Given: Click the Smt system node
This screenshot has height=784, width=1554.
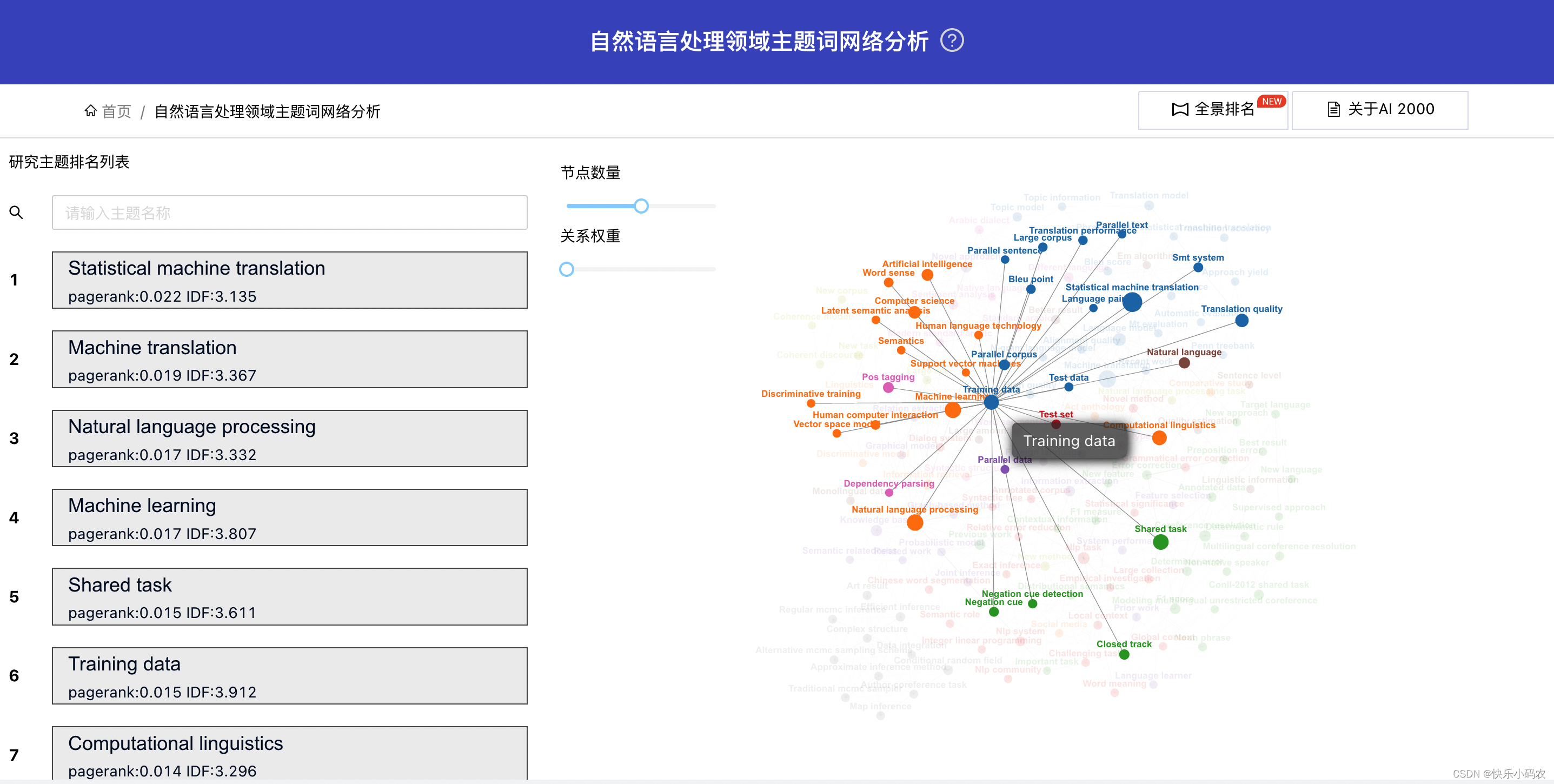Looking at the screenshot, I should pyautogui.click(x=1198, y=268).
